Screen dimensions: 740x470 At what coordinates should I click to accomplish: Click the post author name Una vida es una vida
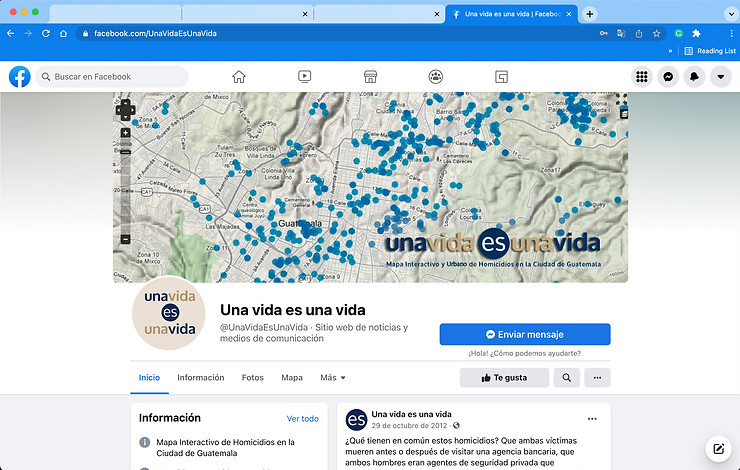(x=411, y=414)
